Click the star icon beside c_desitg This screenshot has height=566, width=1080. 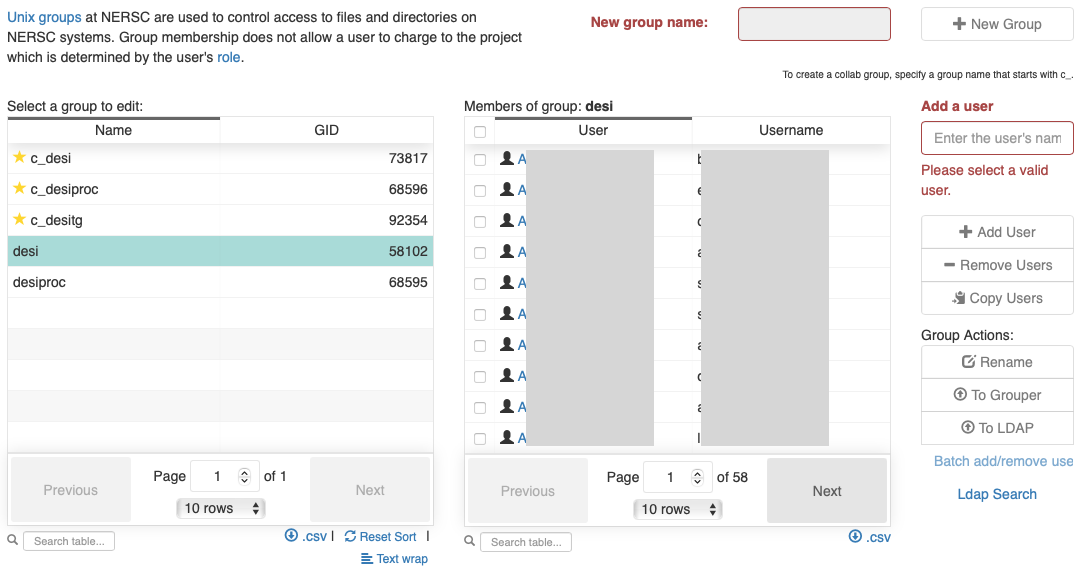pyautogui.click(x=19, y=220)
